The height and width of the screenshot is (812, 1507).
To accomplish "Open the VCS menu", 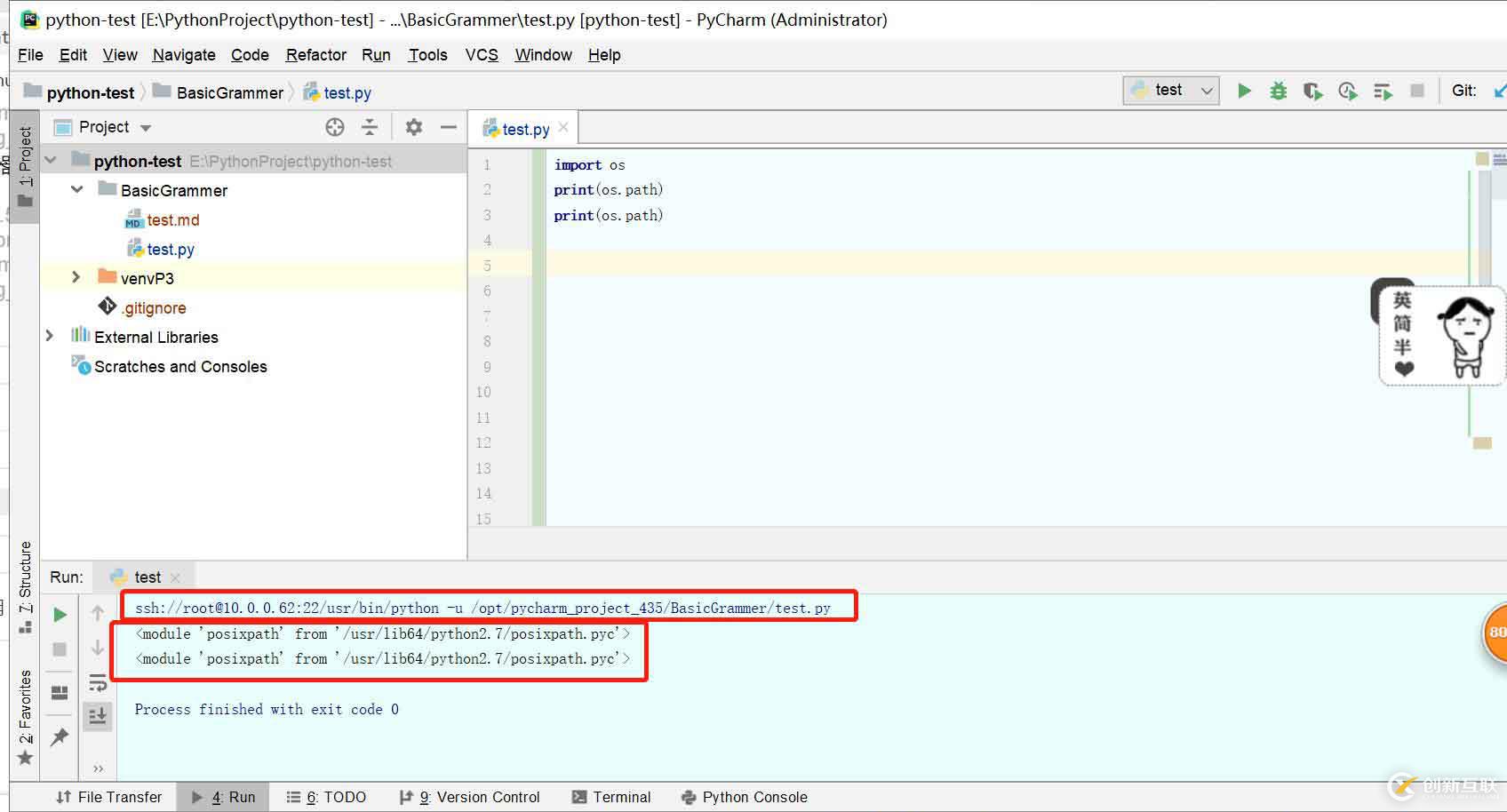I will [x=482, y=55].
